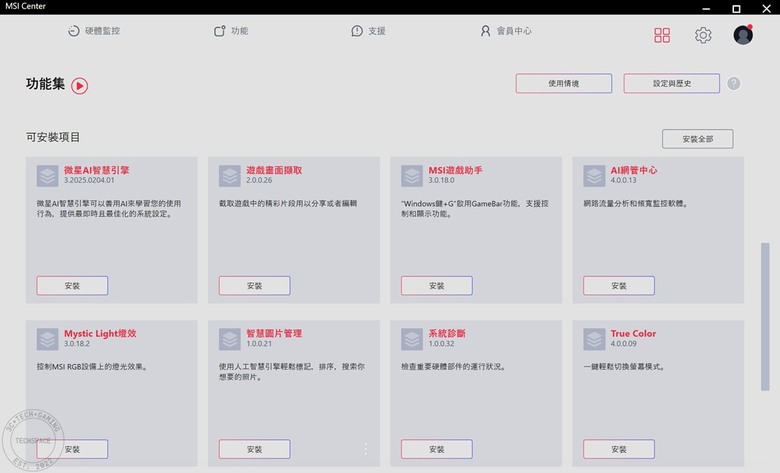
Task: Click the Mystic Light燈效 layers icon
Action: point(47,339)
